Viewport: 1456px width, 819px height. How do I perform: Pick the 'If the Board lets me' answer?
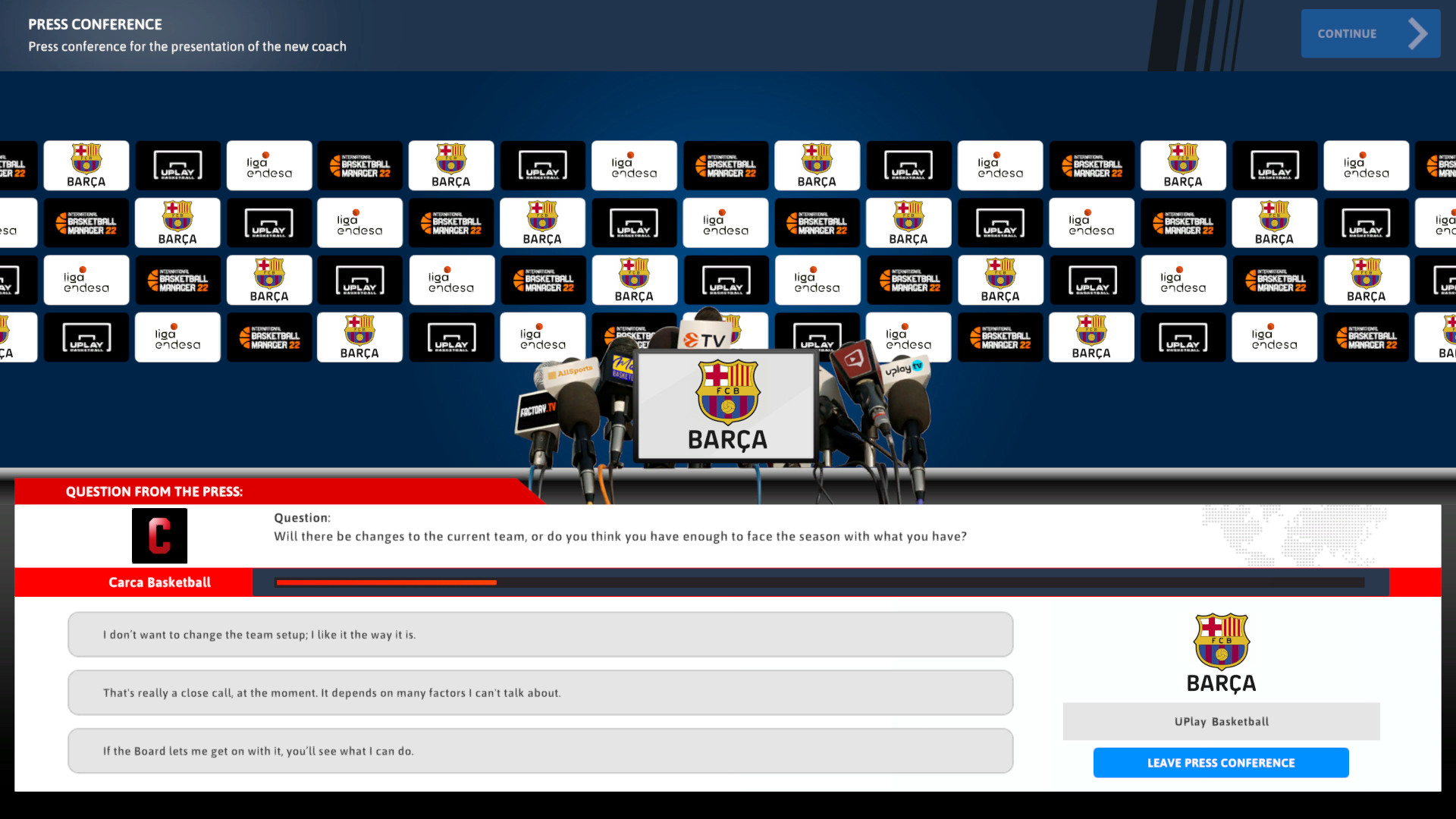[x=541, y=751]
